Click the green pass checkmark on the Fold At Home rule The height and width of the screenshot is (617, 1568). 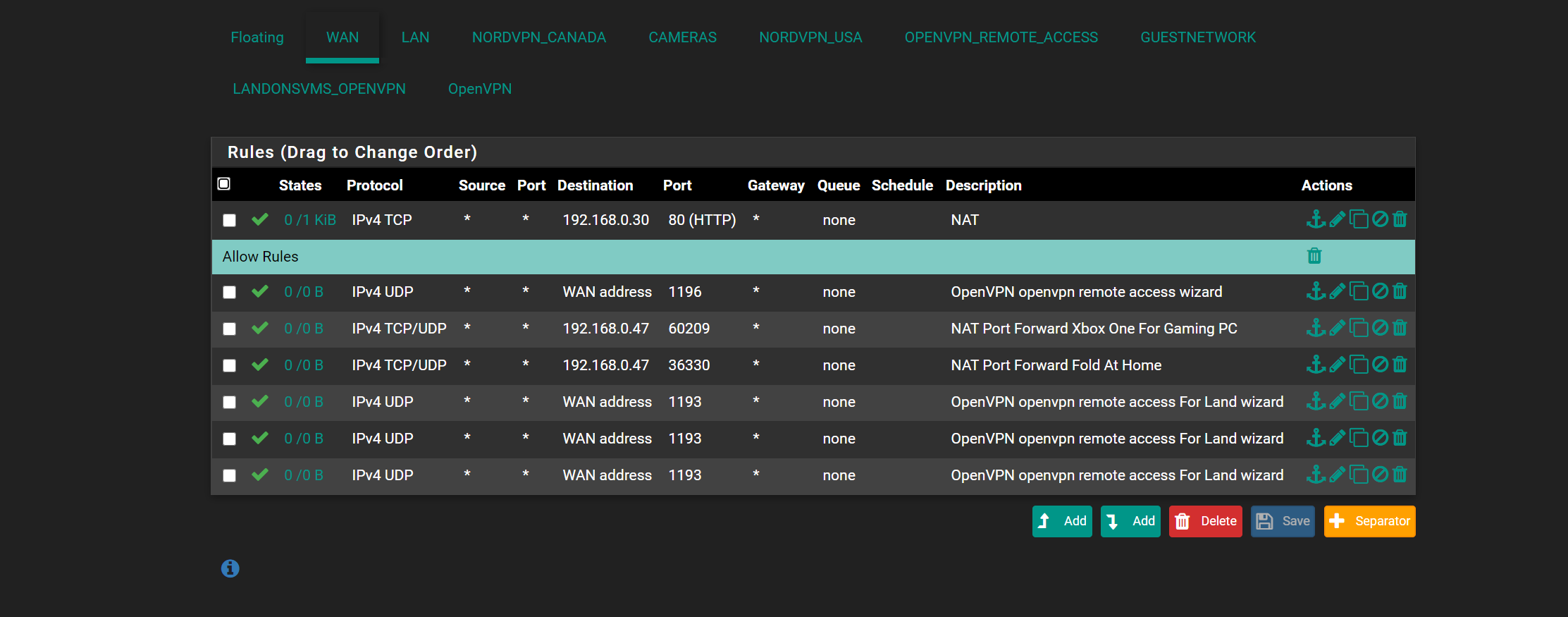(260, 365)
